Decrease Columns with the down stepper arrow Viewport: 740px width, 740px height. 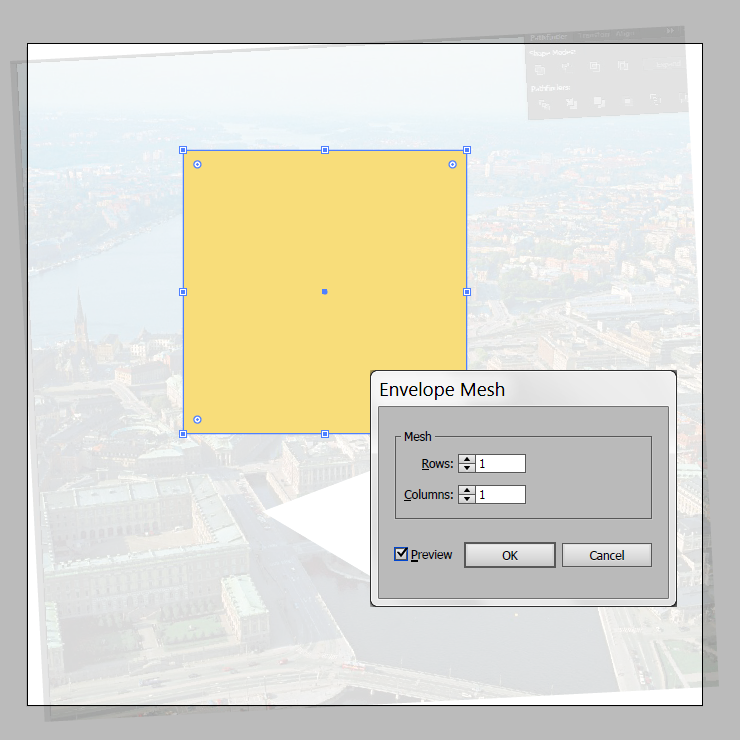(467, 499)
